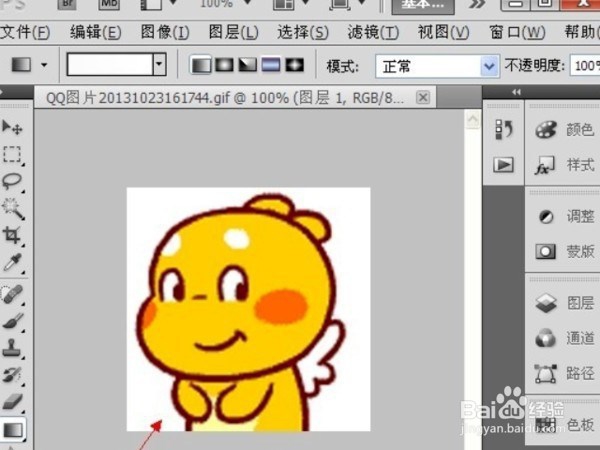Open the 选择(S) menu

(303, 32)
